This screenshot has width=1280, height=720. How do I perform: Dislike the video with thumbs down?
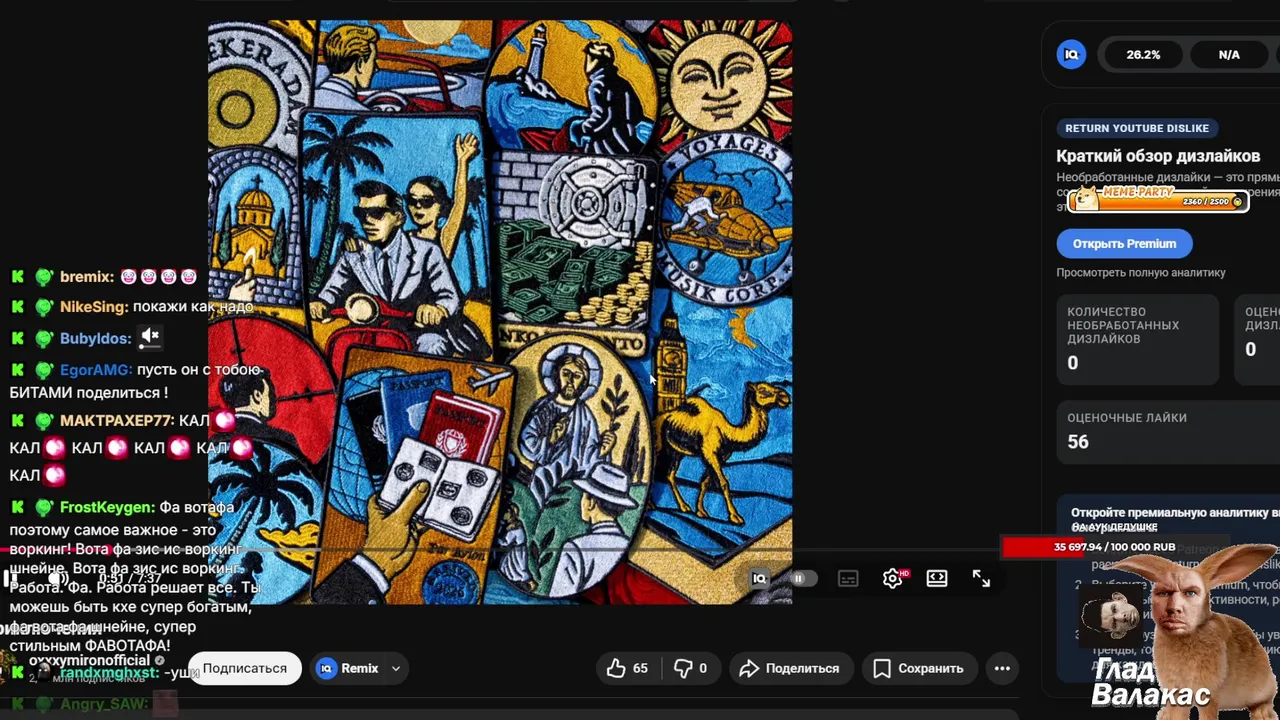[x=690, y=668]
